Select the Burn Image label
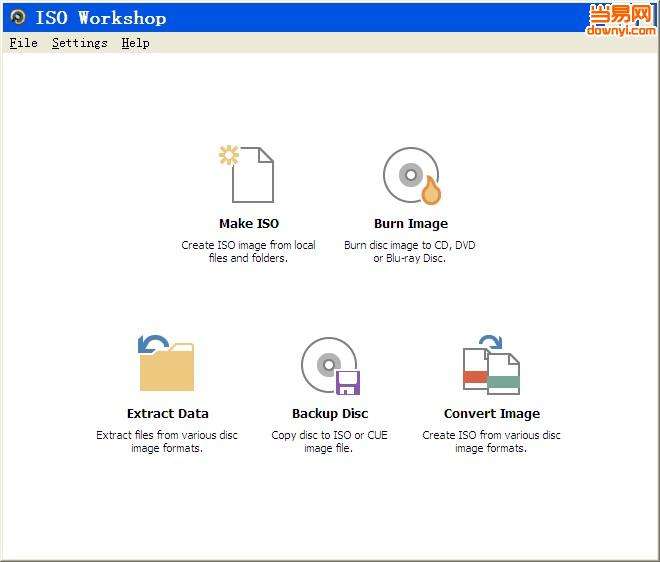Image resolution: width=660 pixels, height=562 pixels. click(411, 224)
